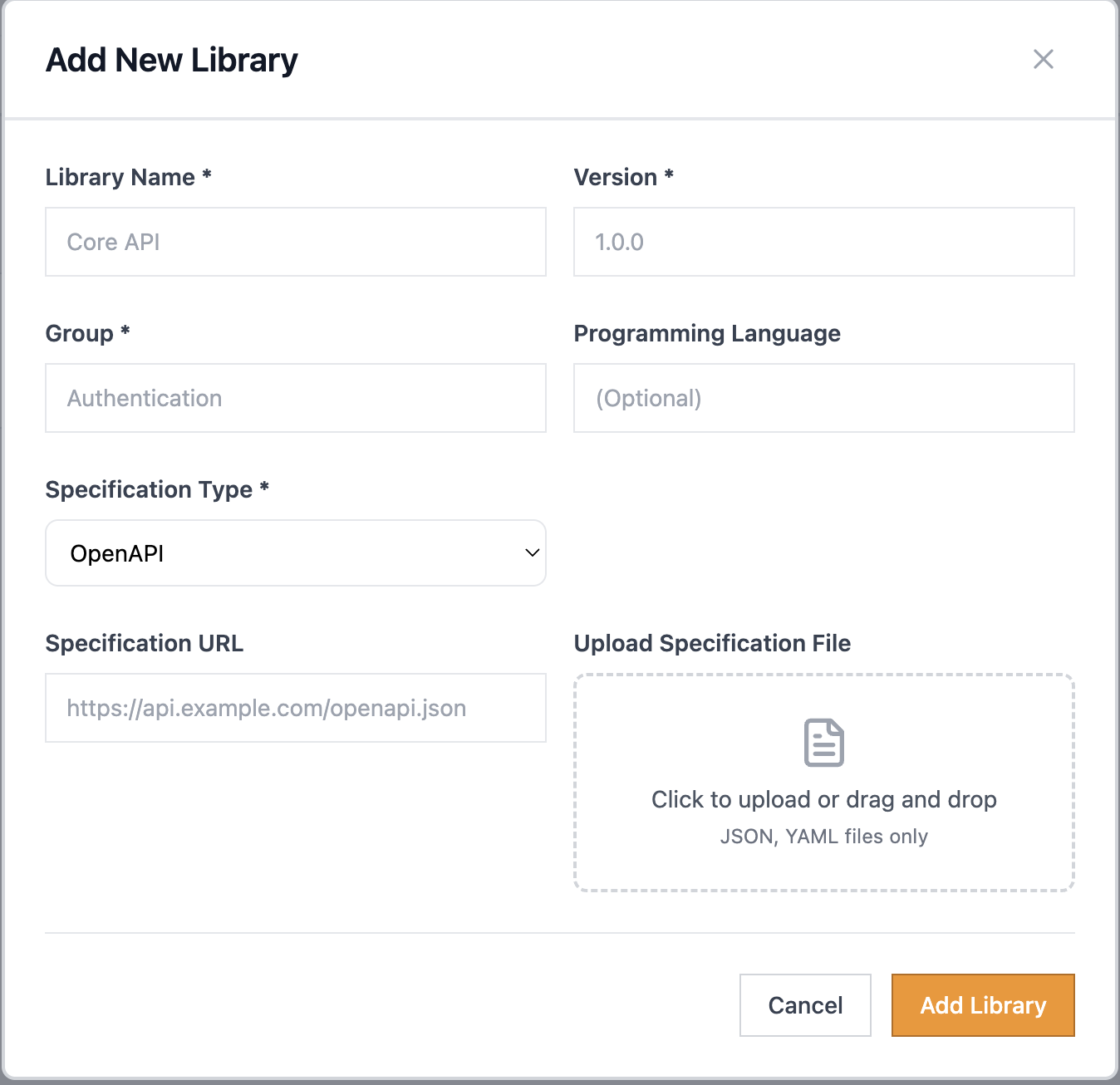
Task: Focus the Version input field
Action: click(x=824, y=242)
